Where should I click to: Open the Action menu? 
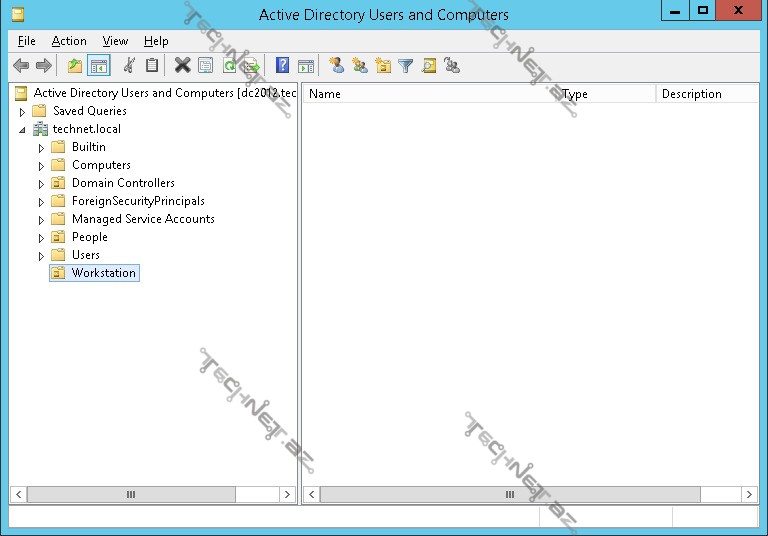69,41
